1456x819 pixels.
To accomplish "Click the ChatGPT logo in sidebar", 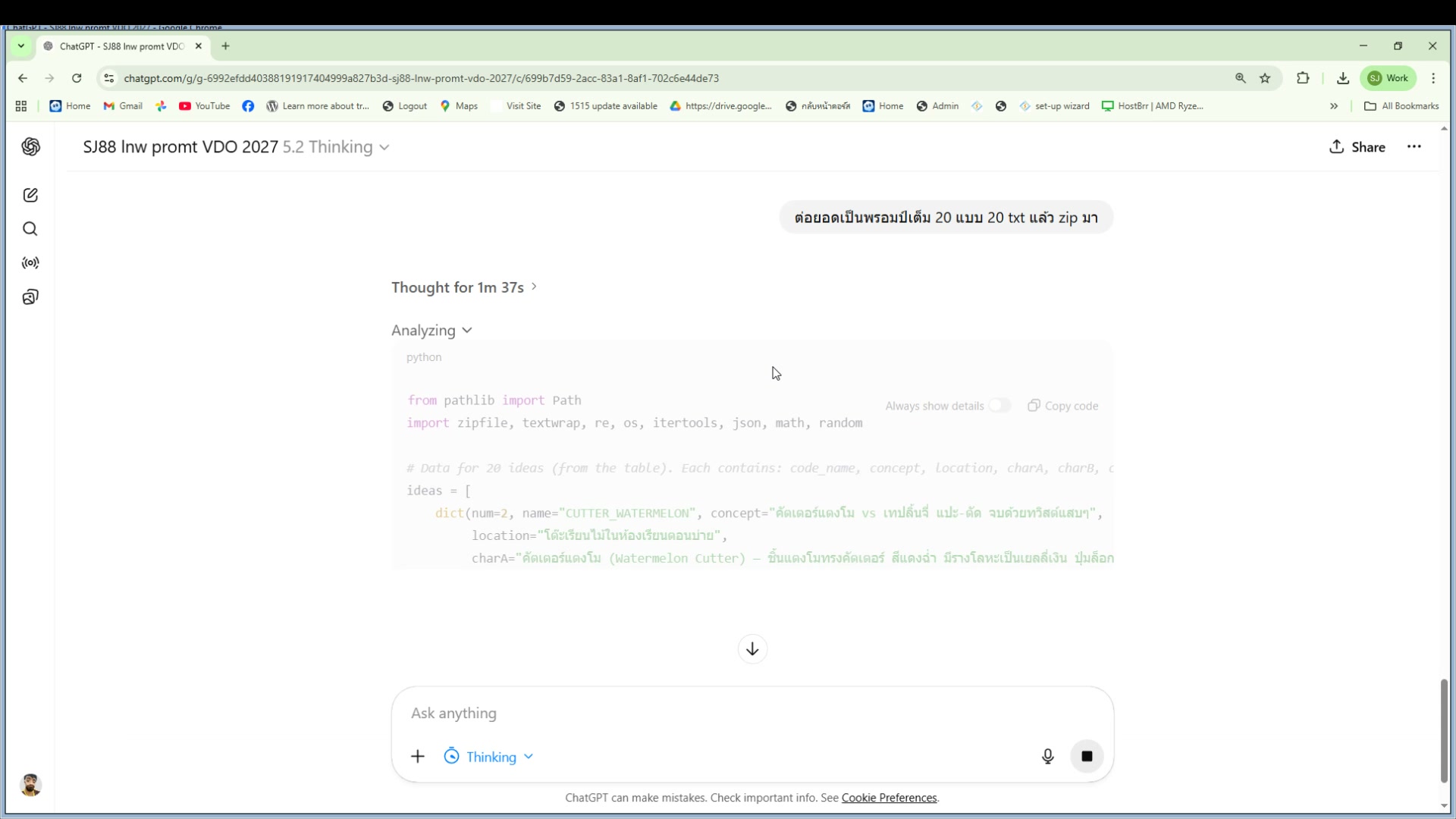I will [30, 147].
